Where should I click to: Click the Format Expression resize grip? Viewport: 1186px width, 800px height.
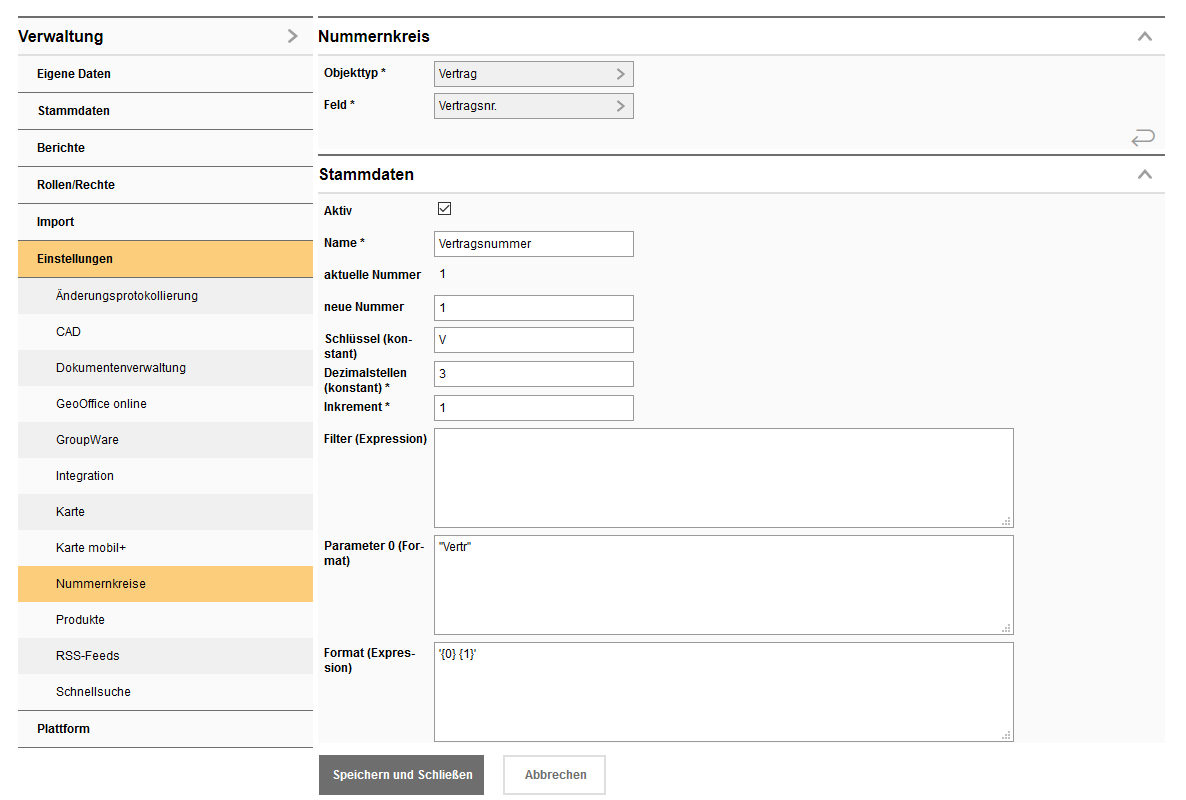point(1007,735)
